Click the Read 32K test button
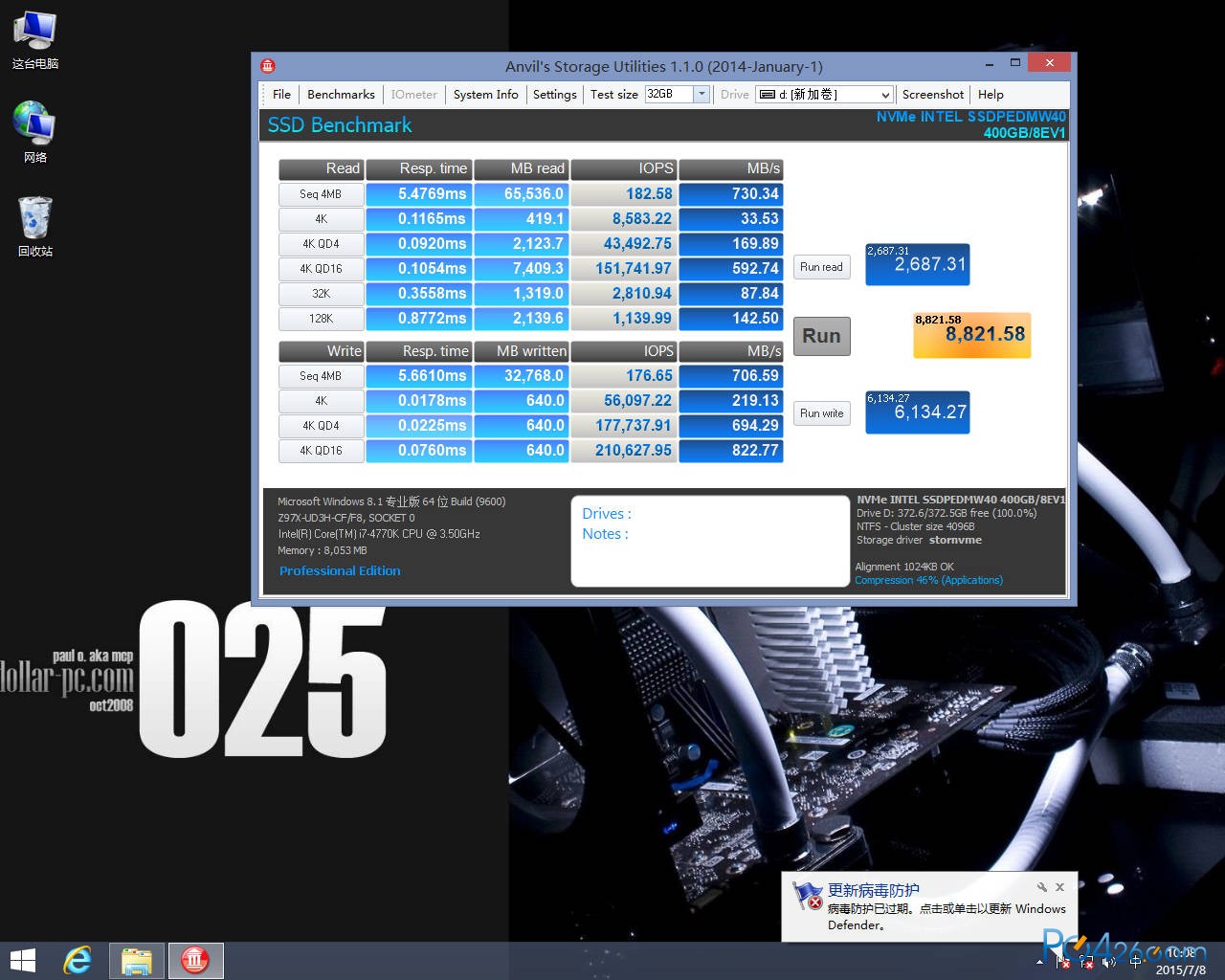This screenshot has height=980, width=1225. click(321, 294)
